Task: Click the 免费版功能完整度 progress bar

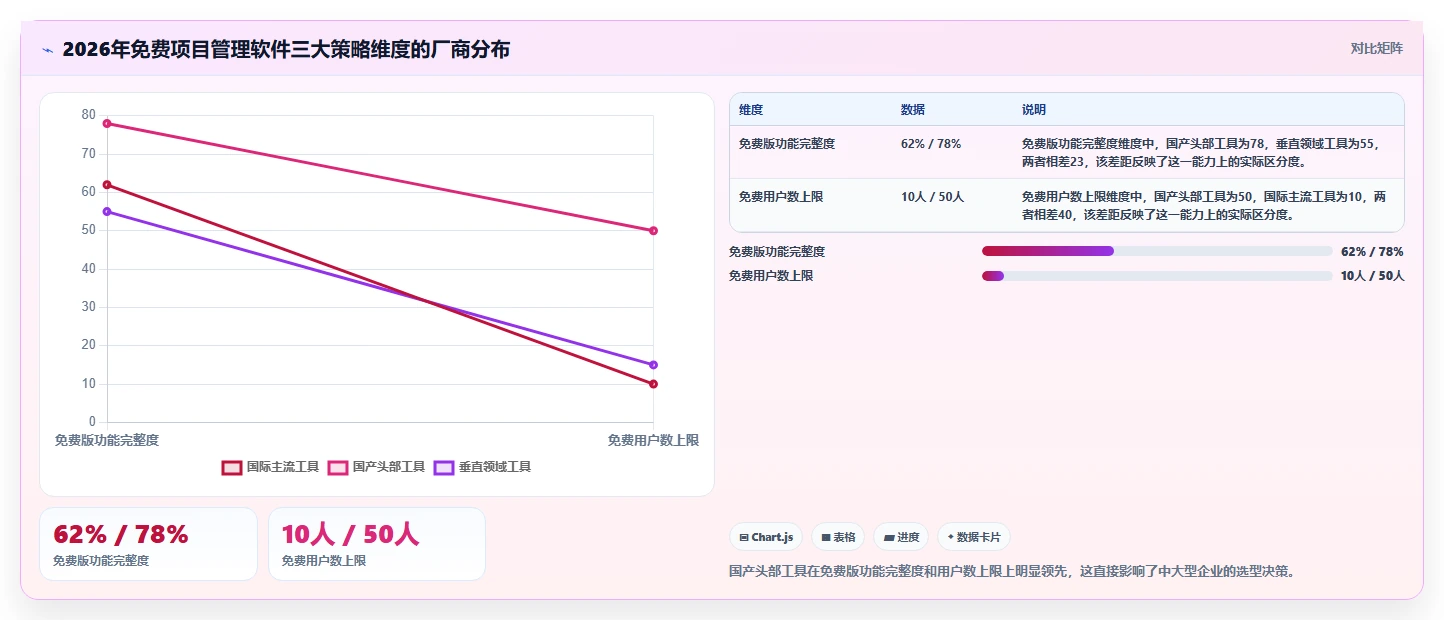Action: coord(1157,251)
